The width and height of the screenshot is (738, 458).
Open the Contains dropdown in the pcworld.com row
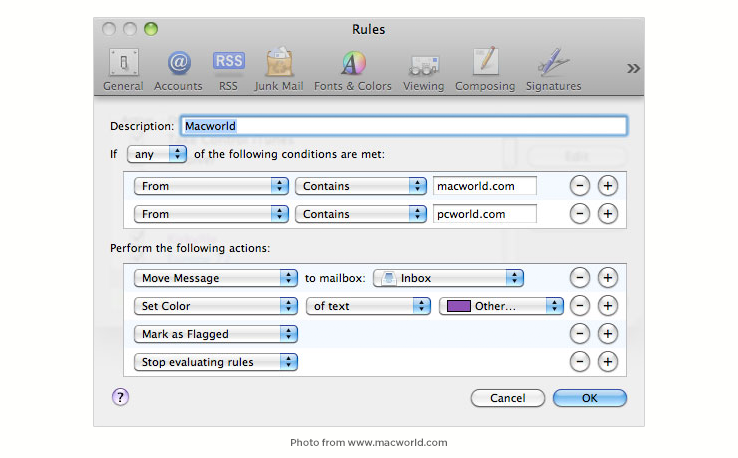[361, 214]
